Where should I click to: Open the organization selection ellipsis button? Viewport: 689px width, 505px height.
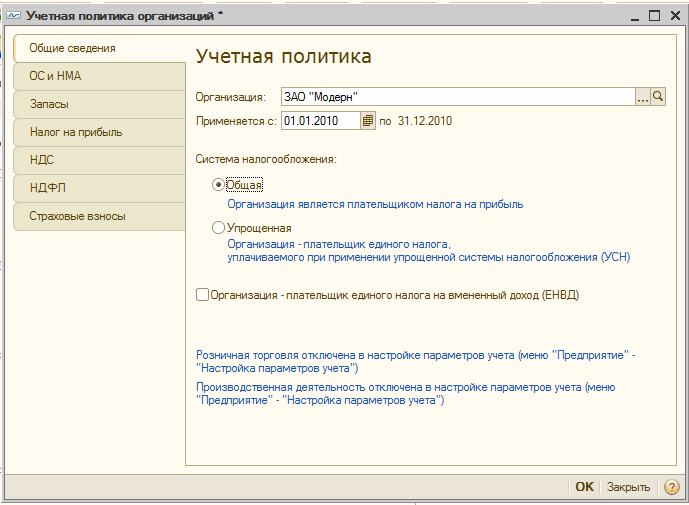pyautogui.click(x=642, y=97)
